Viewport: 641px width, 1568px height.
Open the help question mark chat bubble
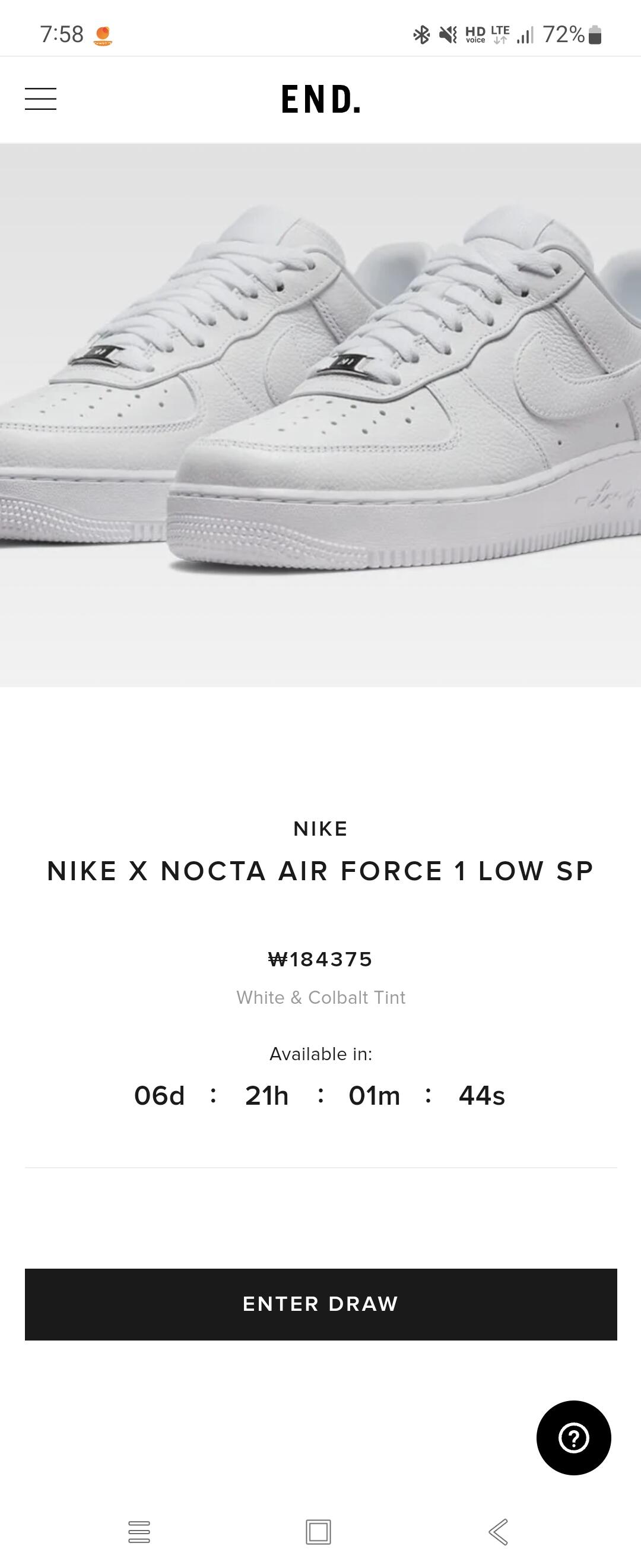tap(573, 1438)
